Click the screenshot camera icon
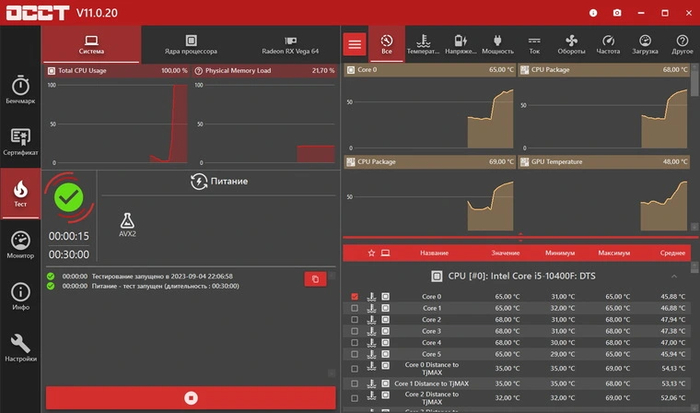 tap(616, 13)
